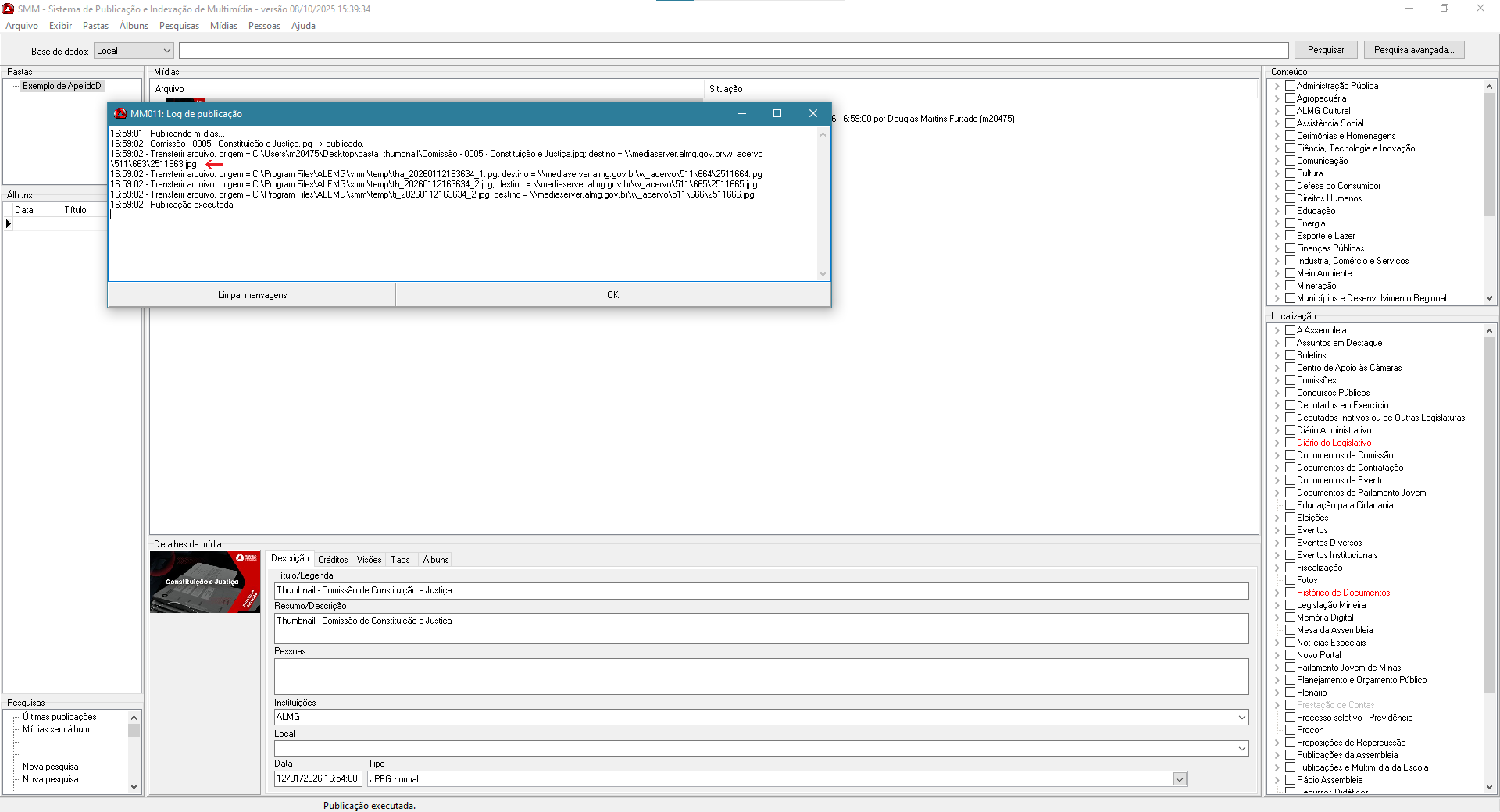Click the Limpar mensagens button
The height and width of the screenshot is (812, 1500).
252,295
